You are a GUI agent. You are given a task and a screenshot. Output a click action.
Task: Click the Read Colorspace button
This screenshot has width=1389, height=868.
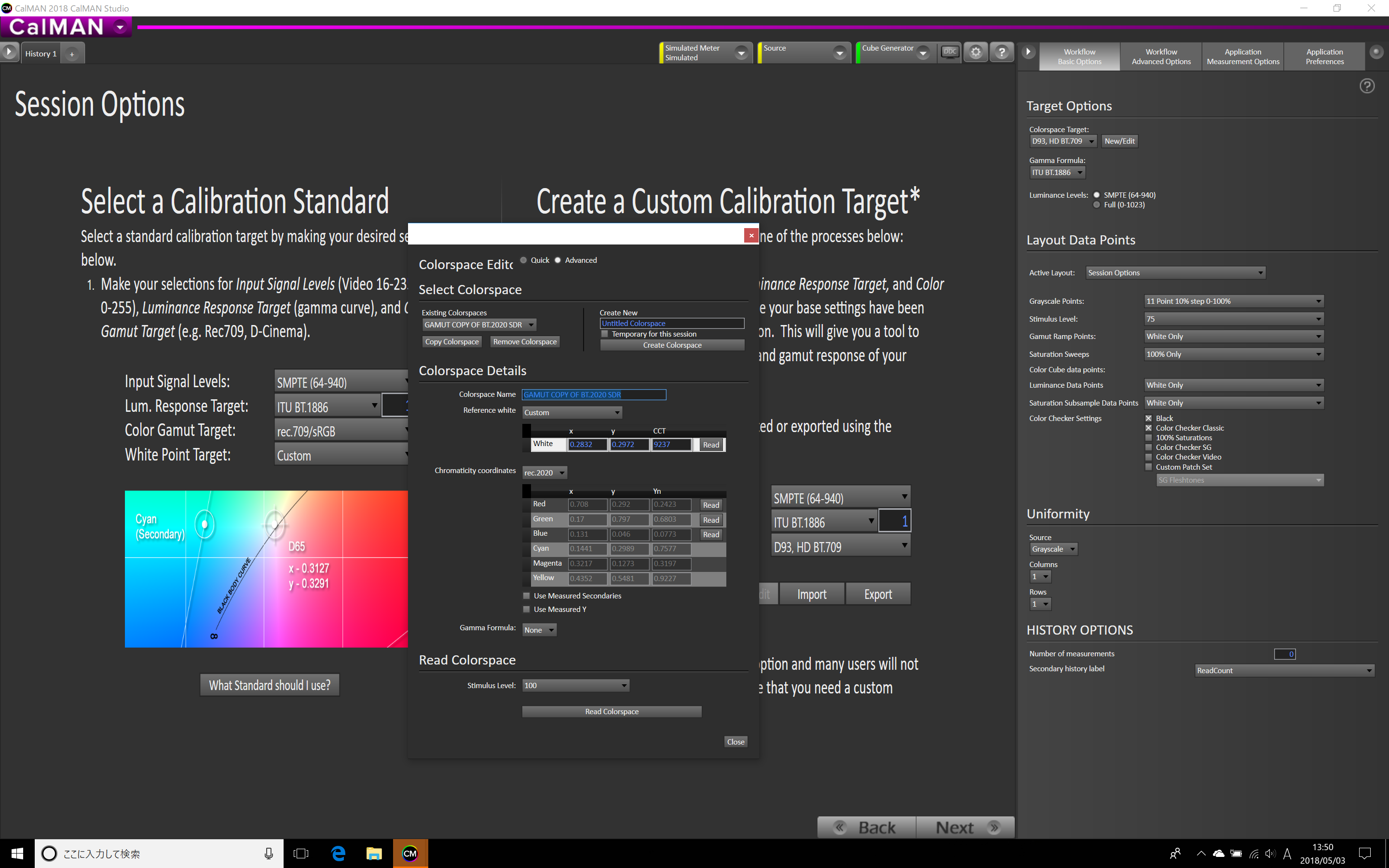click(x=612, y=711)
